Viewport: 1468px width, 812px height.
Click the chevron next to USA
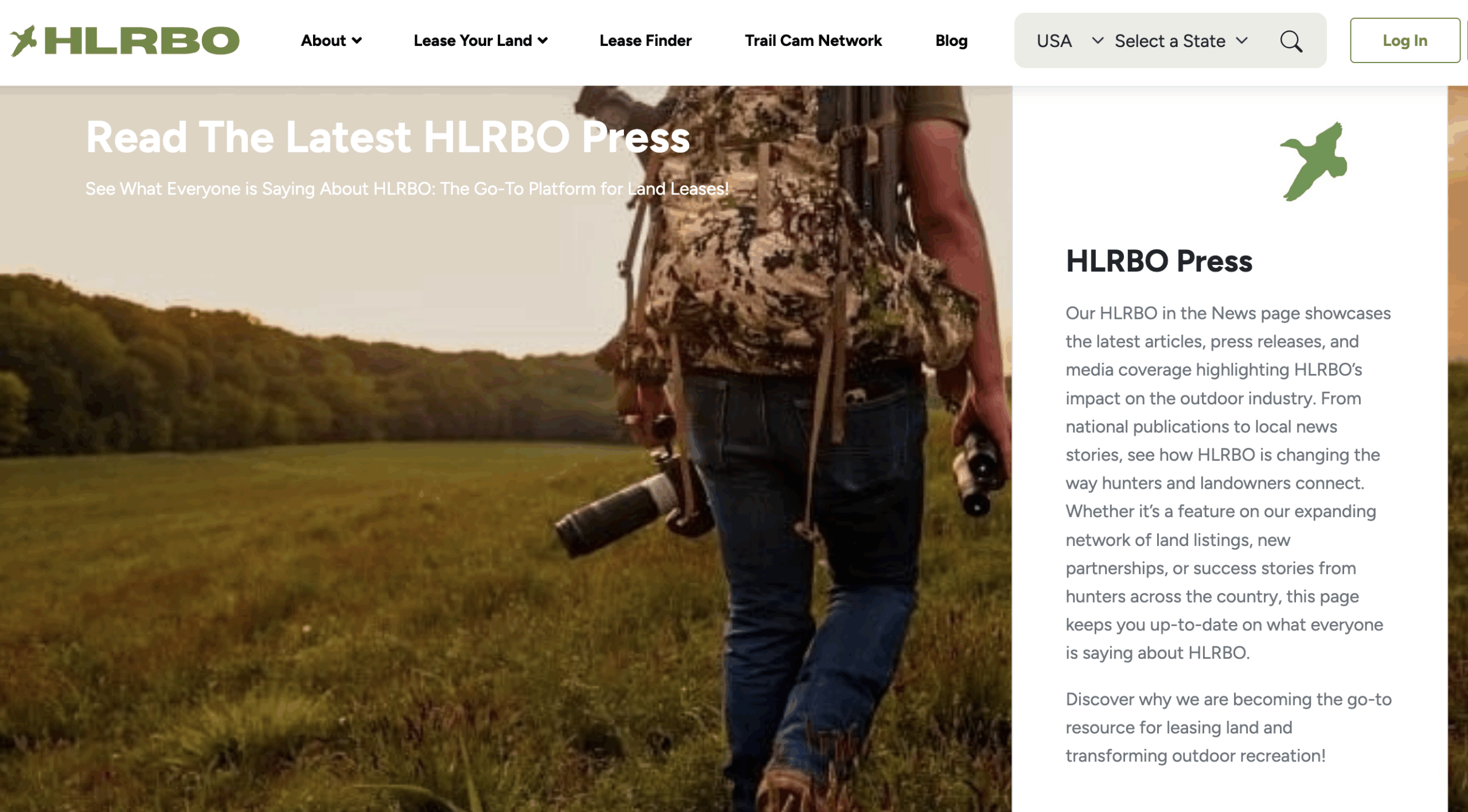click(1097, 41)
